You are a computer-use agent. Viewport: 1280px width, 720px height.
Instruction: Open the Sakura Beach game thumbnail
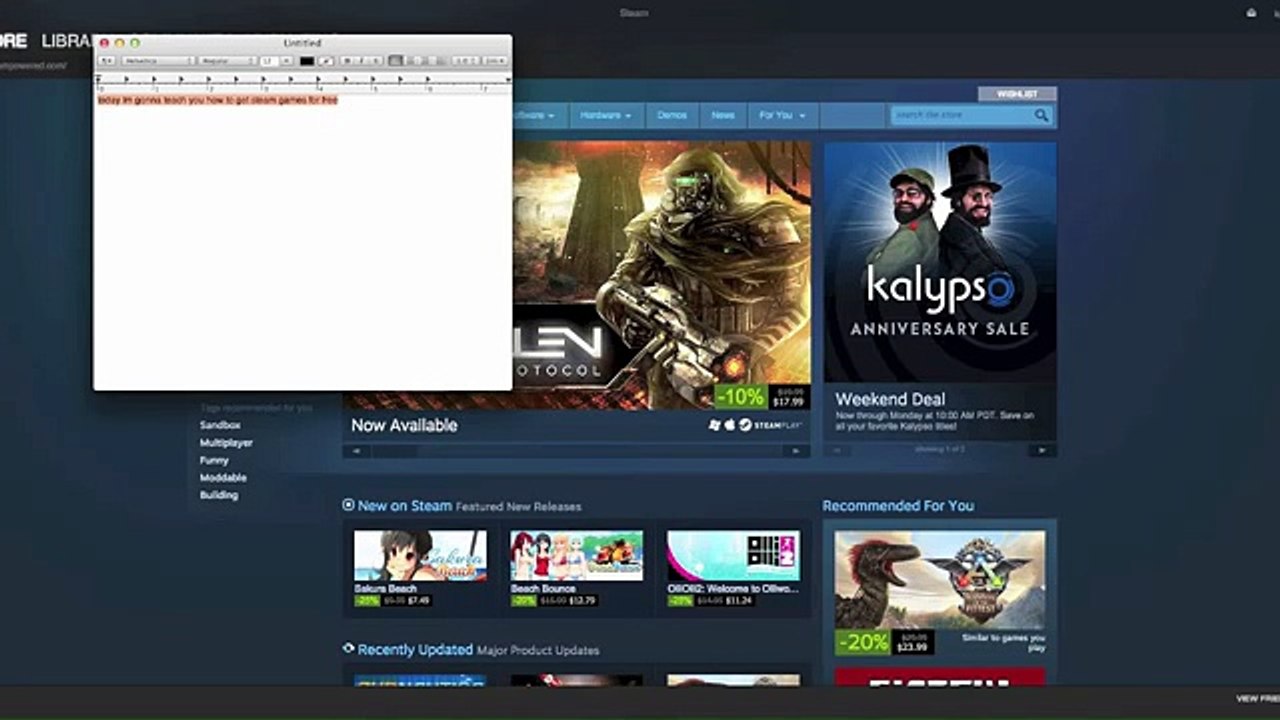coord(420,555)
